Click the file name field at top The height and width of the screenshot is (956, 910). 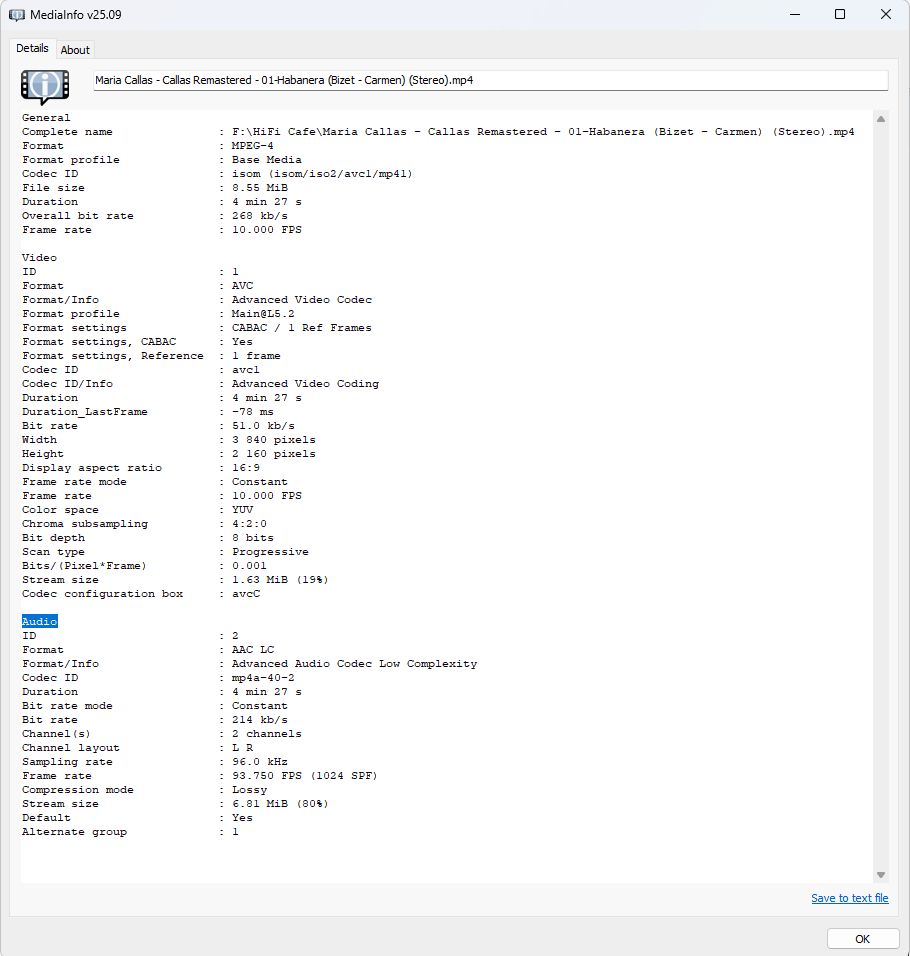click(490, 80)
